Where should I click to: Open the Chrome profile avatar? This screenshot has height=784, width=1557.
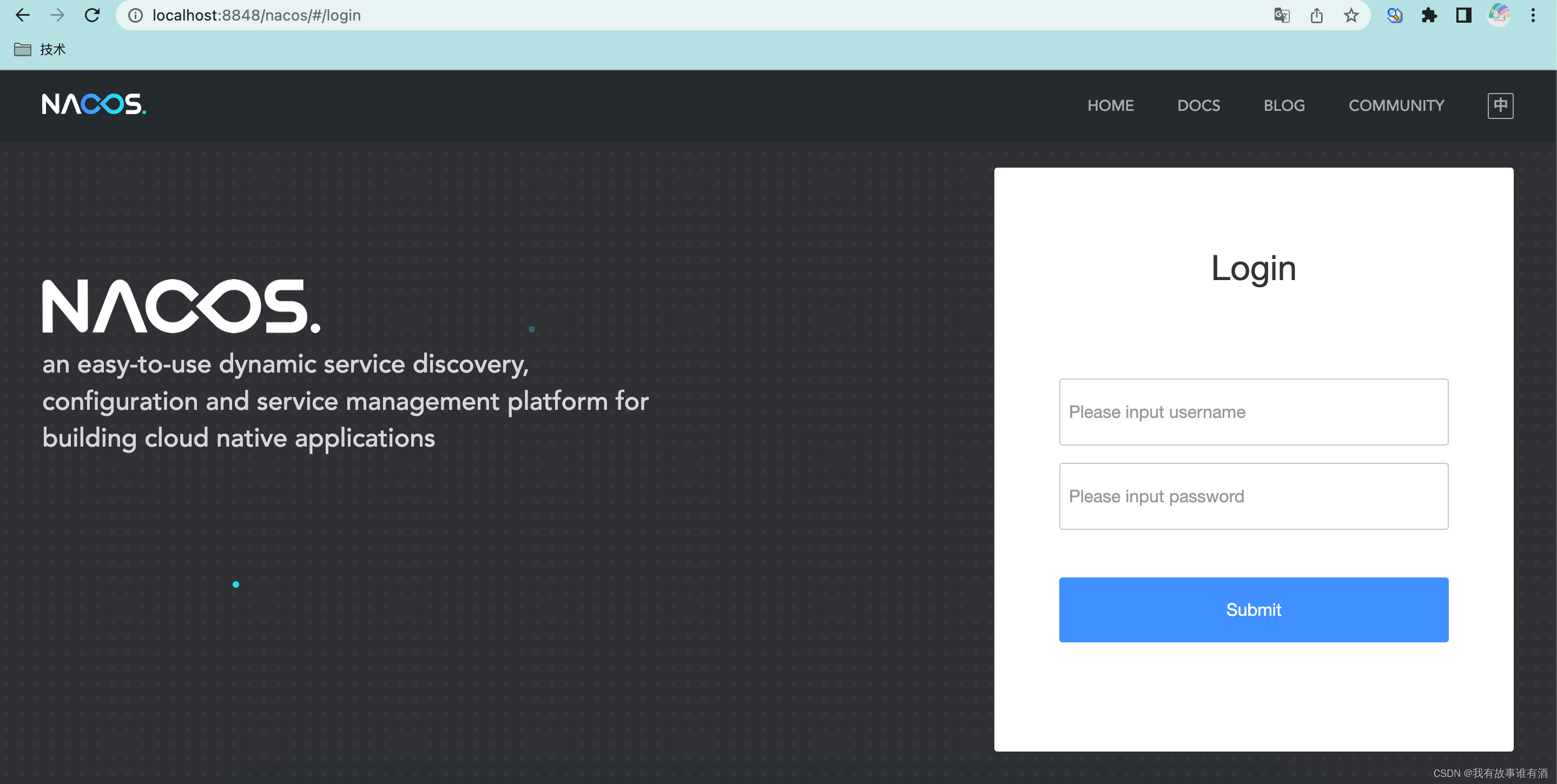point(1499,15)
